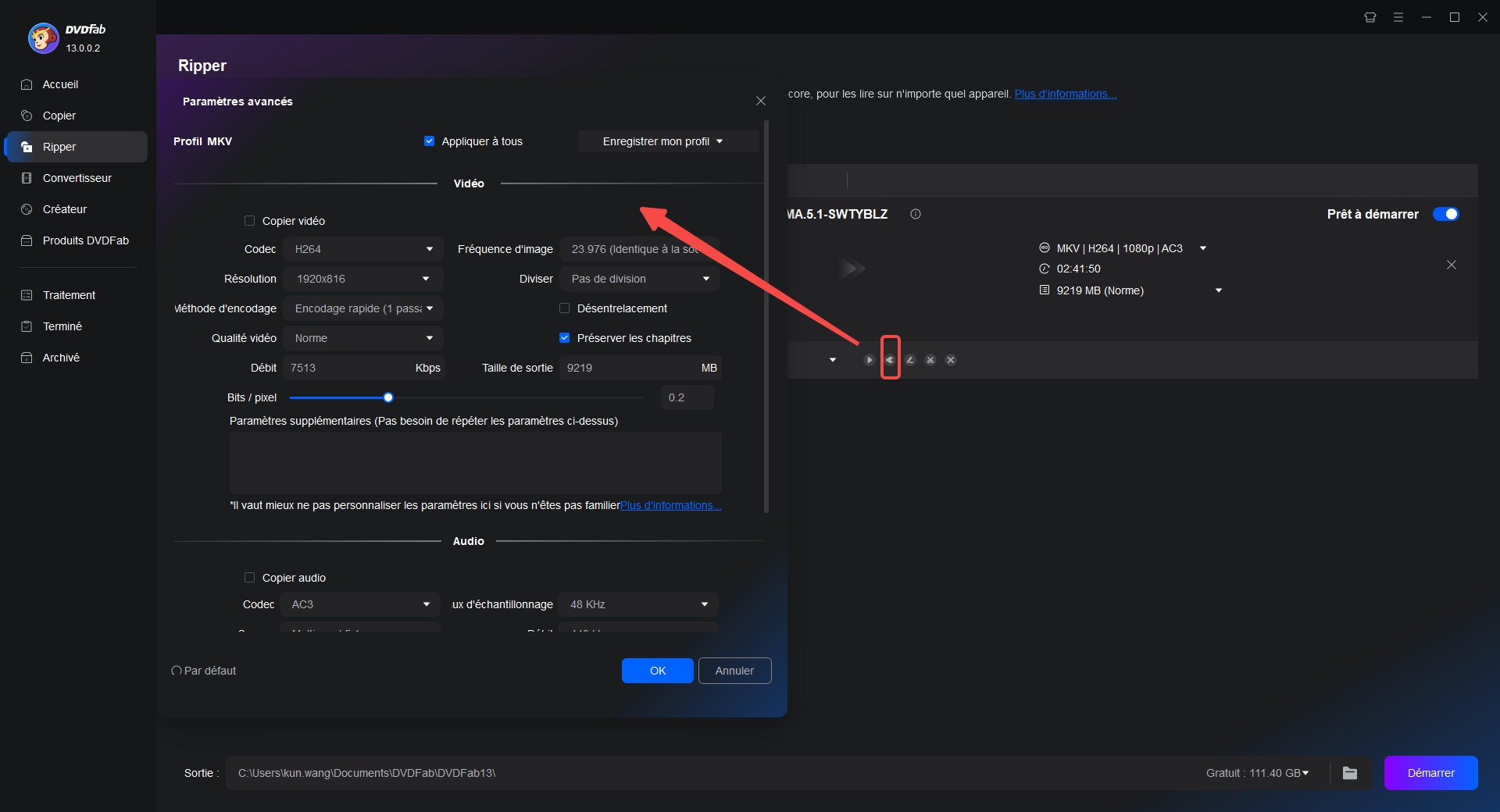The height and width of the screenshot is (812, 1500).
Task: Click the round X icon beside scissors
Action: [x=951, y=360]
